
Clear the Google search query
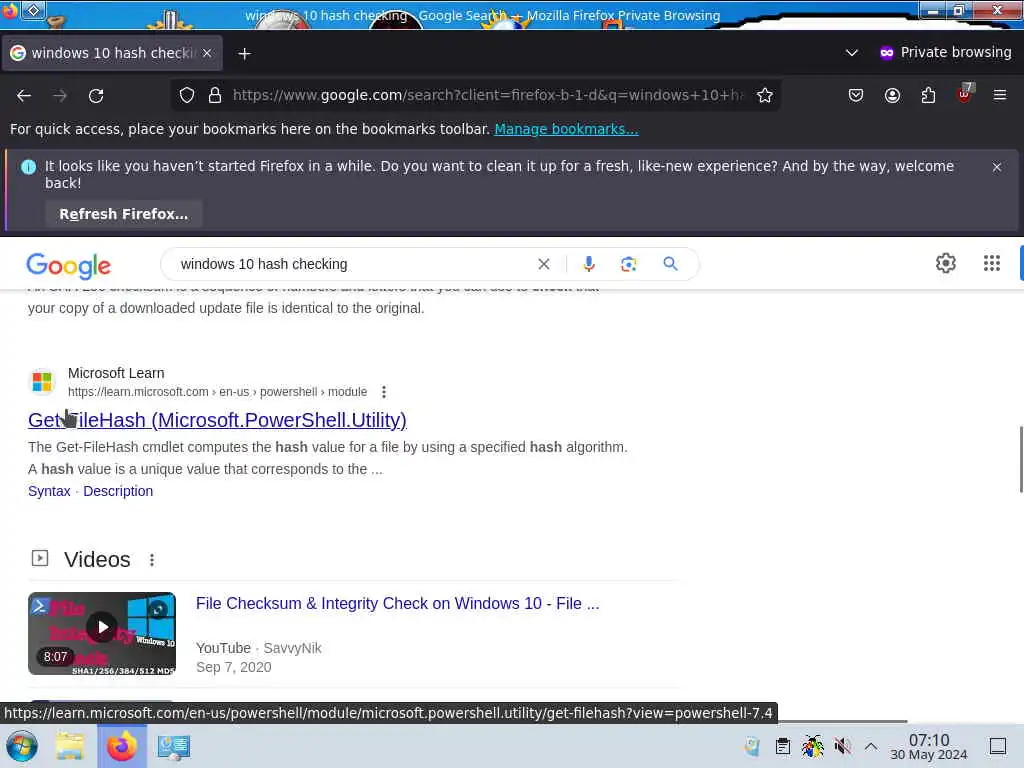[x=543, y=264]
